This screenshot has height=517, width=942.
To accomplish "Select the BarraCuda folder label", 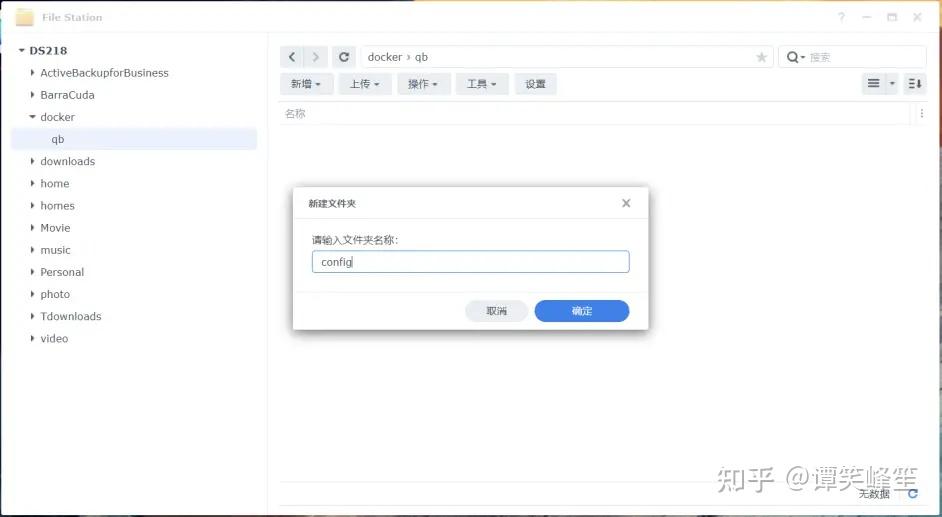I will 67,95.
